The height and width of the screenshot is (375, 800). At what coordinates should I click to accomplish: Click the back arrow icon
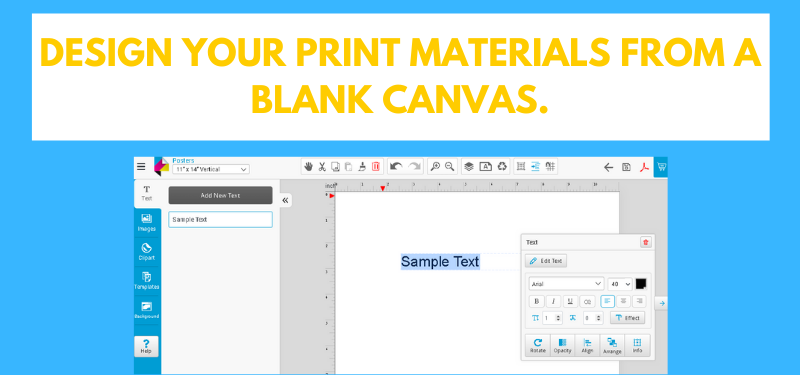(x=608, y=167)
